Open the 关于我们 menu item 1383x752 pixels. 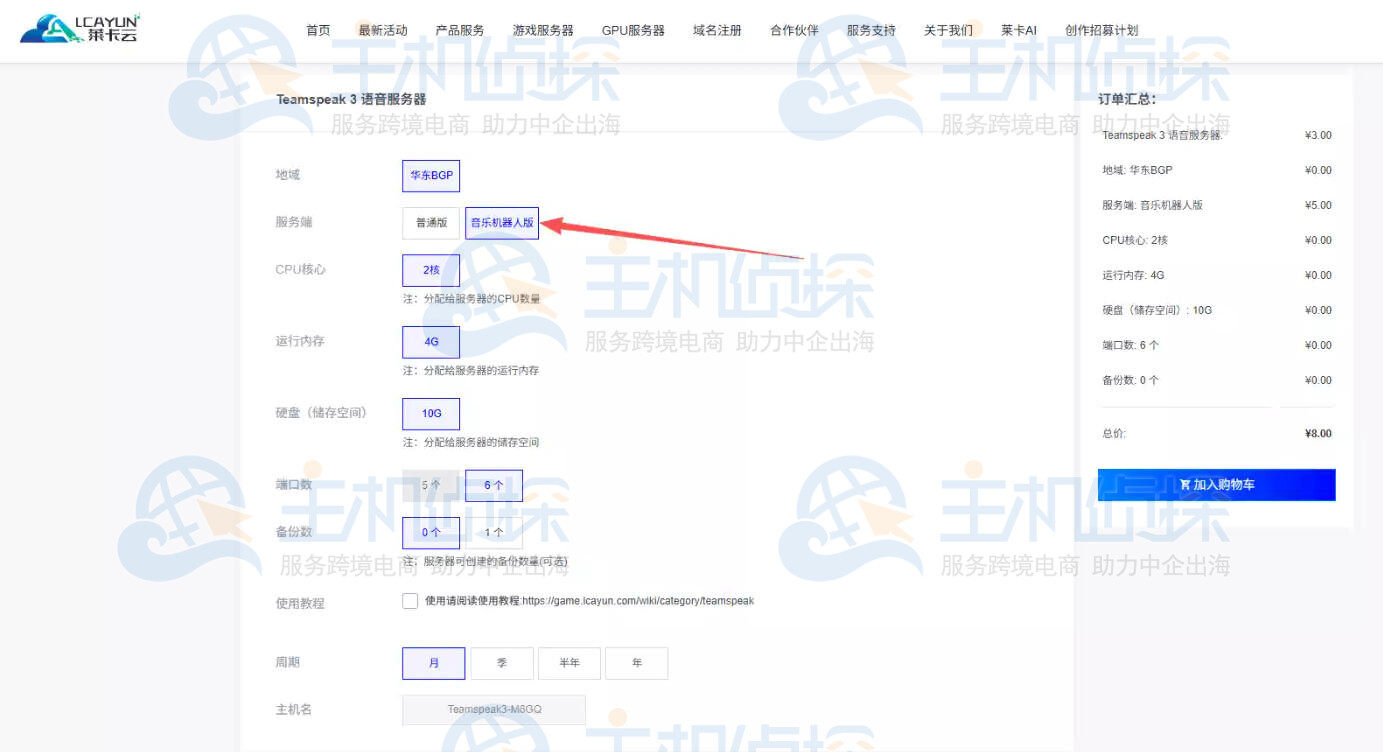click(948, 31)
